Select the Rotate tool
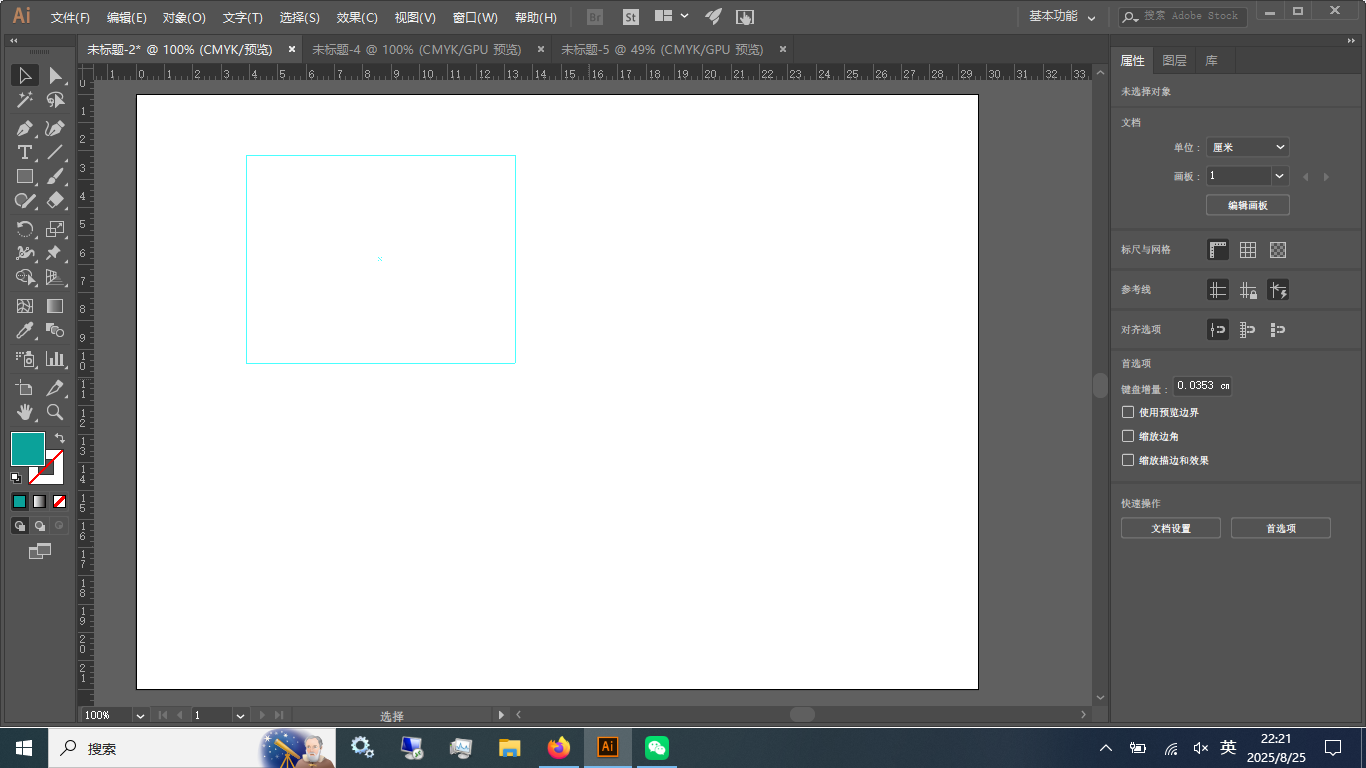The height and width of the screenshot is (768, 1366). coord(25,229)
